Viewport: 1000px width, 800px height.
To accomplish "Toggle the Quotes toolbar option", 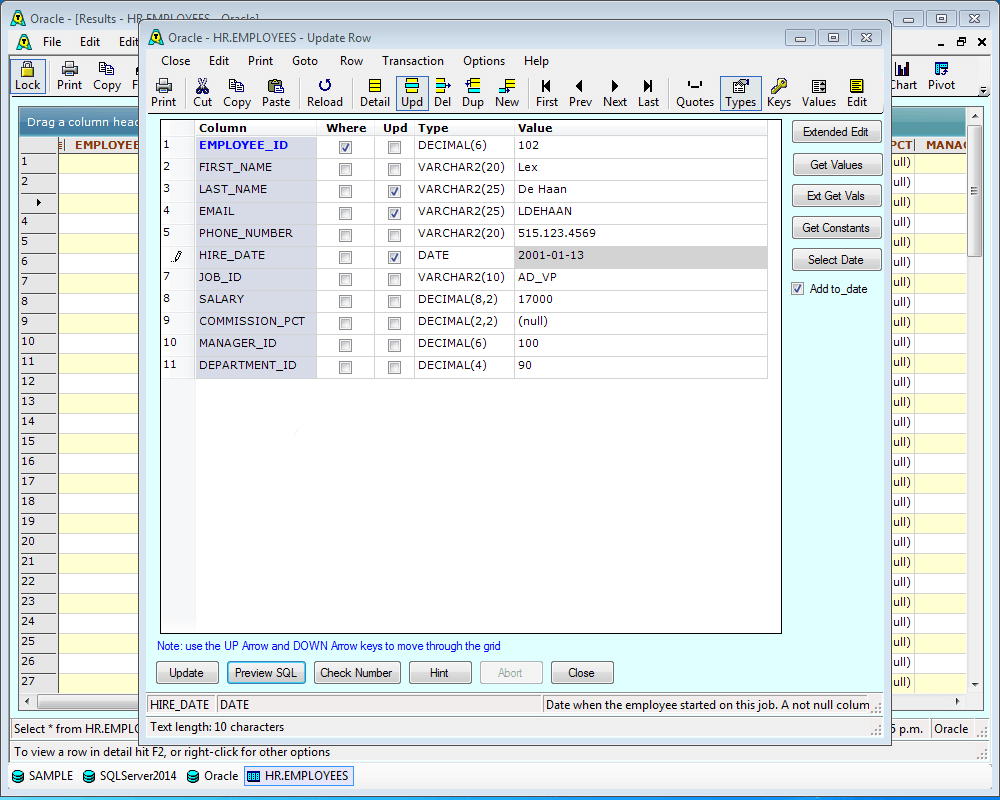I will pos(695,93).
